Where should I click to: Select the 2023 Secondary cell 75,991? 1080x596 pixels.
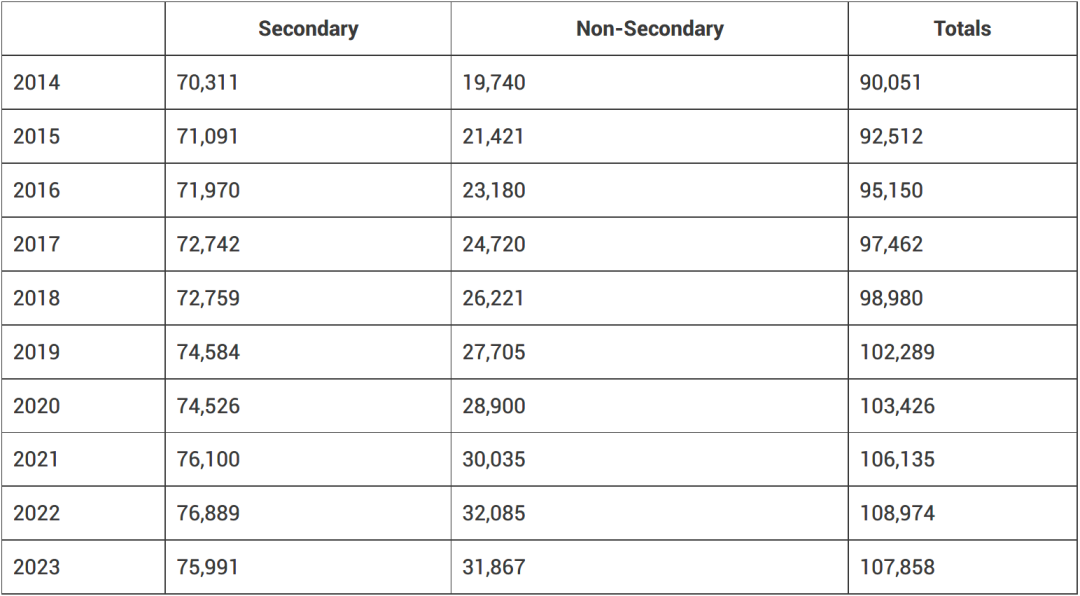[x=207, y=567]
